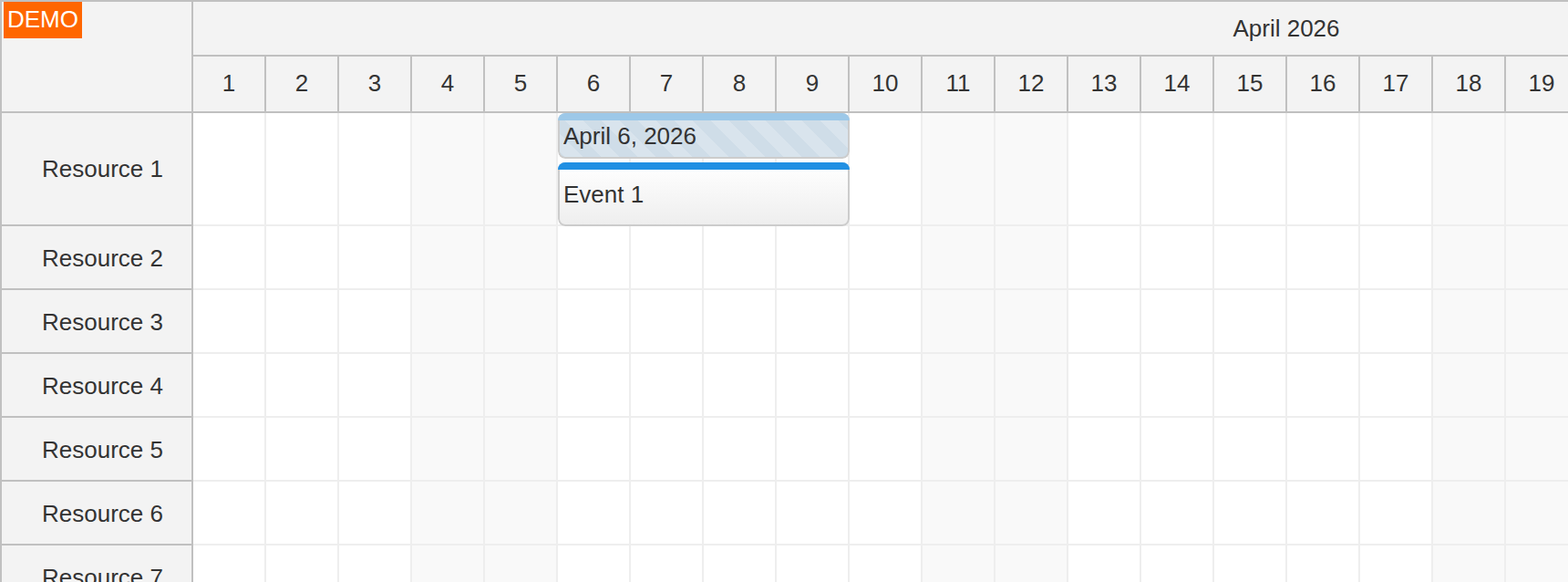Click the orange DEMO badge

(43, 18)
